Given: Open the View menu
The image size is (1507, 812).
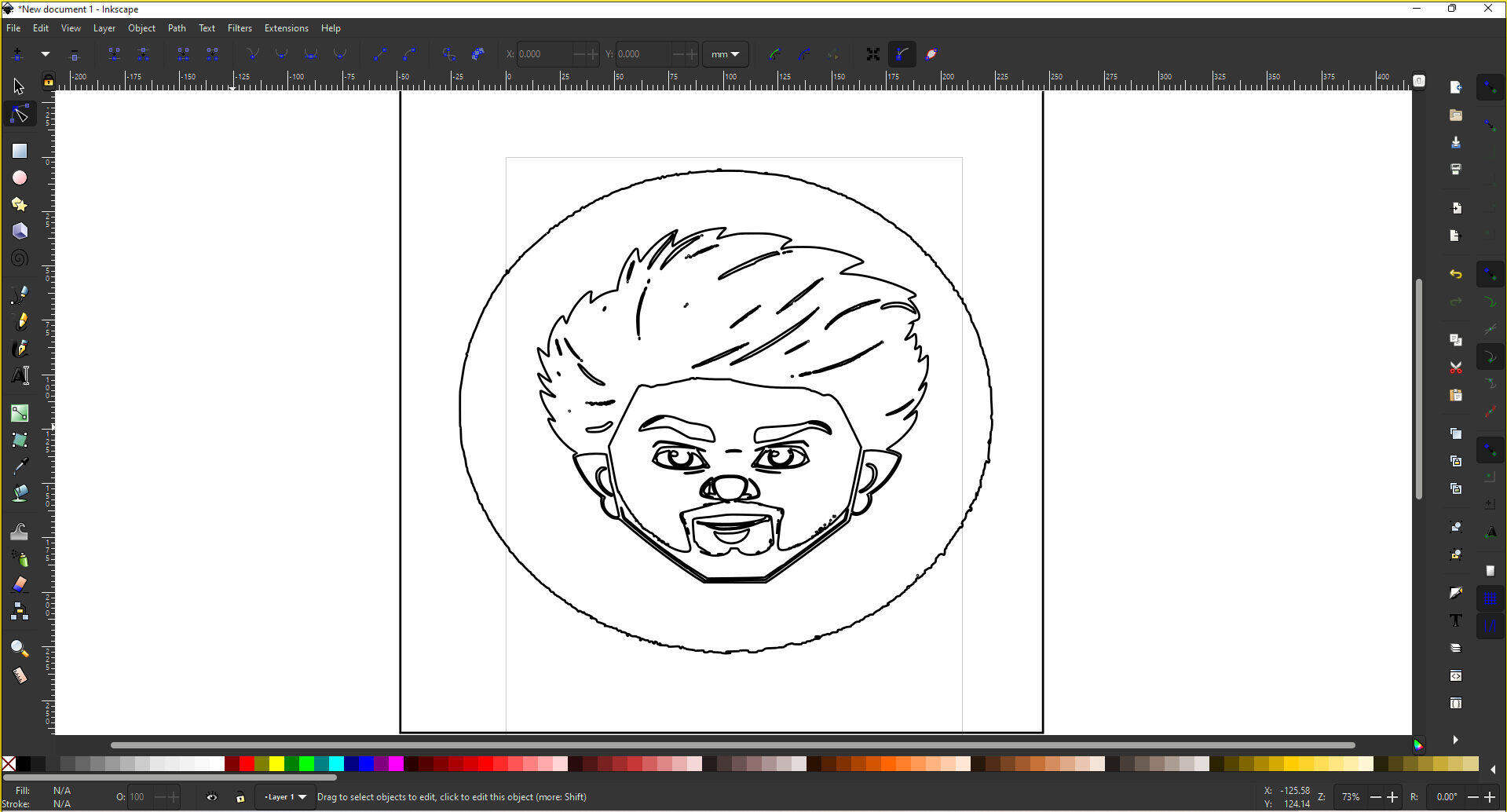Looking at the screenshot, I should pyautogui.click(x=71, y=28).
